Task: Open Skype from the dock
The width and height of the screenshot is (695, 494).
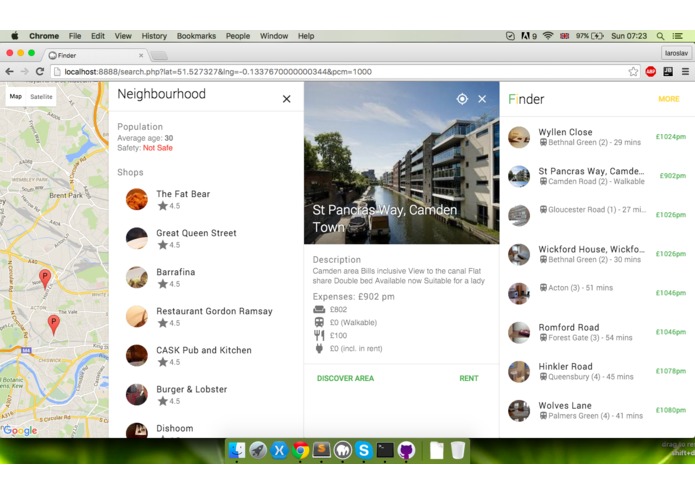Action: (x=364, y=450)
